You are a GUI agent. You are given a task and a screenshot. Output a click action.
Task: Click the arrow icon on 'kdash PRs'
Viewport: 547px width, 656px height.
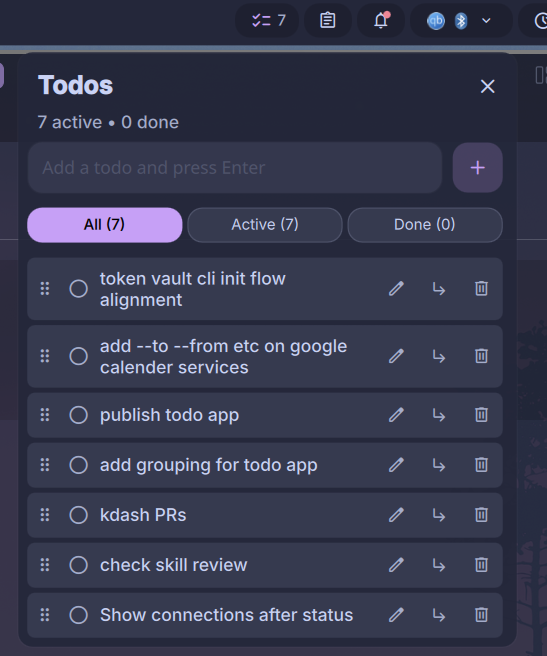point(439,515)
